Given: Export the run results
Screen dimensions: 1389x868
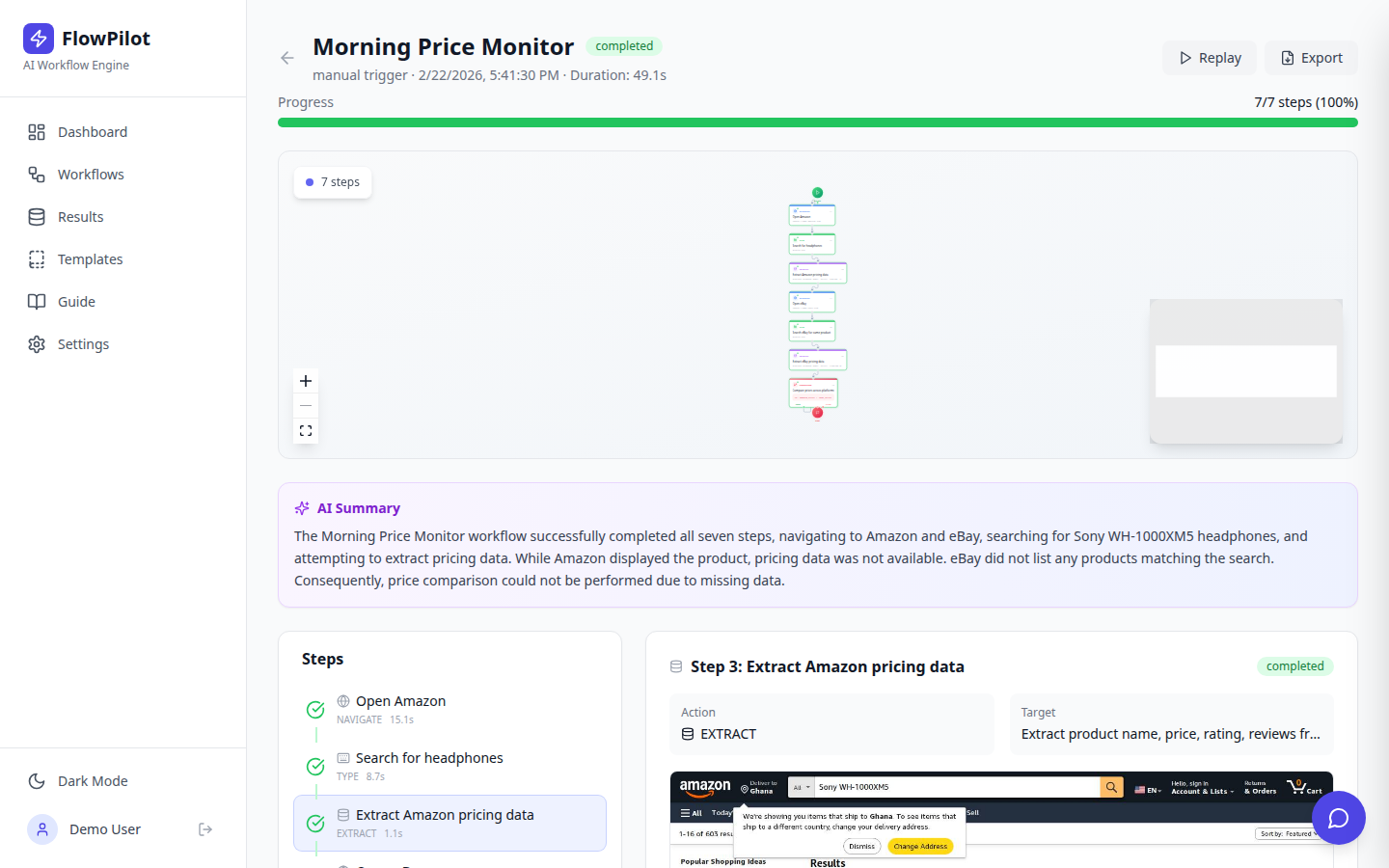Looking at the screenshot, I should (1311, 58).
